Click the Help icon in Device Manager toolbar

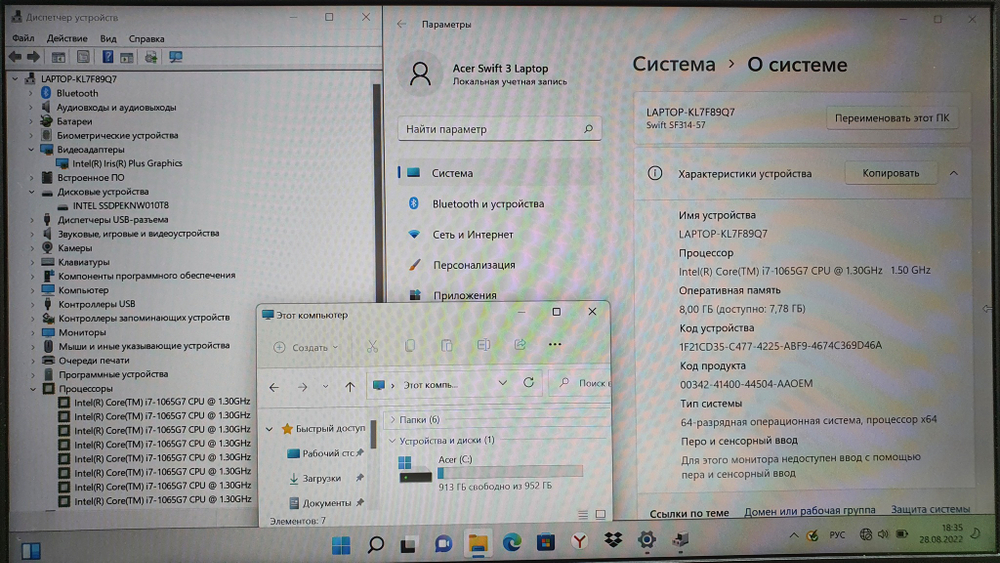click(x=108, y=57)
